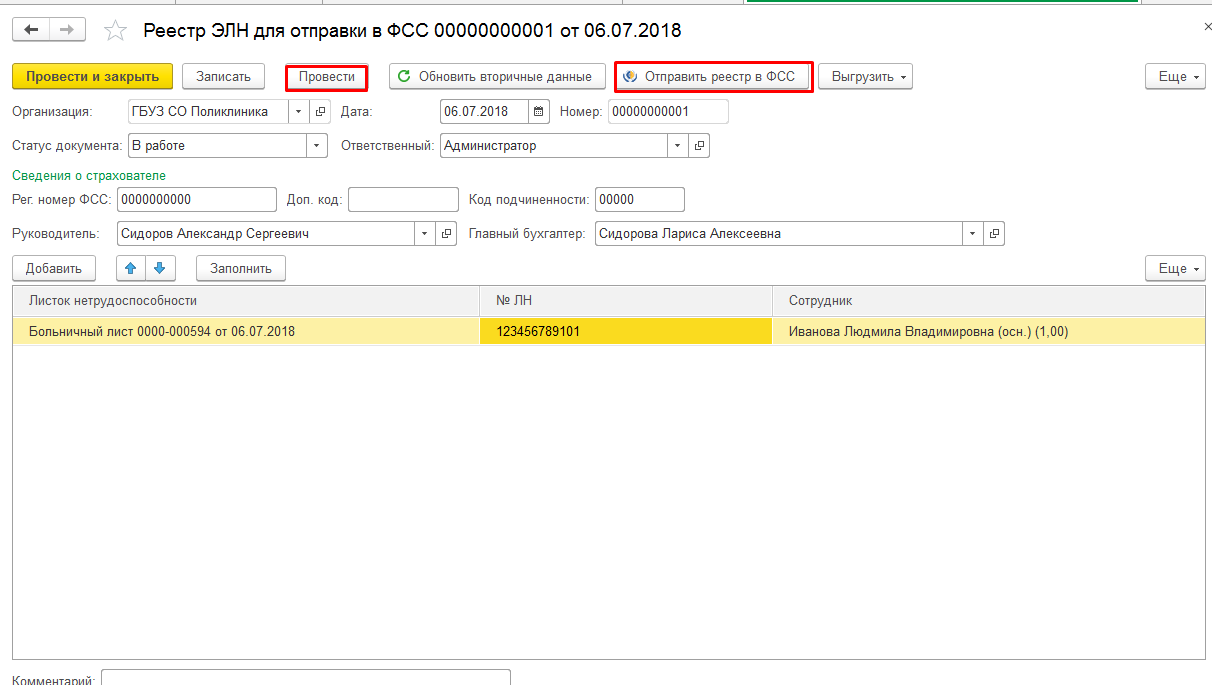The height and width of the screenshot is (685, 1212).
Task: Click the Провести и закрыть button
Action: click(92, 77)
